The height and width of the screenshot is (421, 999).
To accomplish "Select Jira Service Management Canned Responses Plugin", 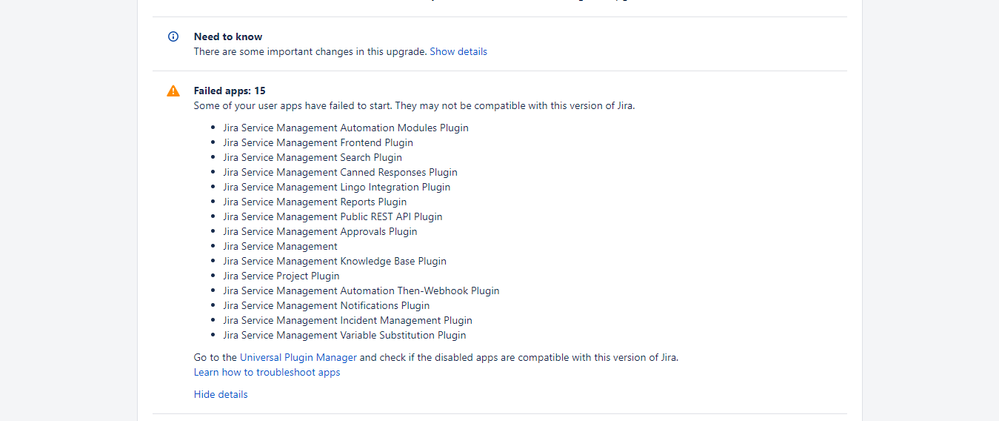I will click(340, 172).
